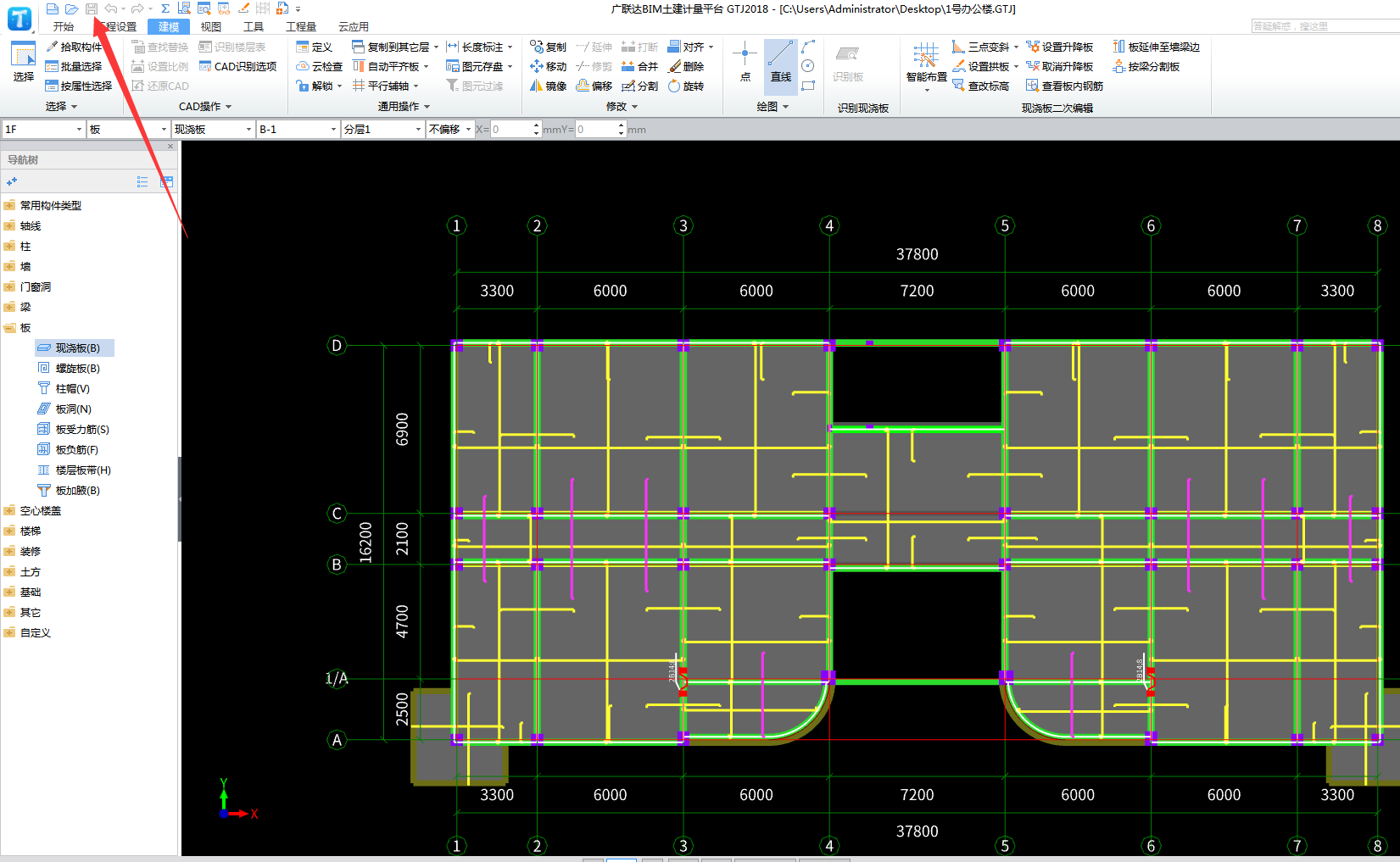
Task: Select the three-point arc drawing icon
Action: [809, 46]
